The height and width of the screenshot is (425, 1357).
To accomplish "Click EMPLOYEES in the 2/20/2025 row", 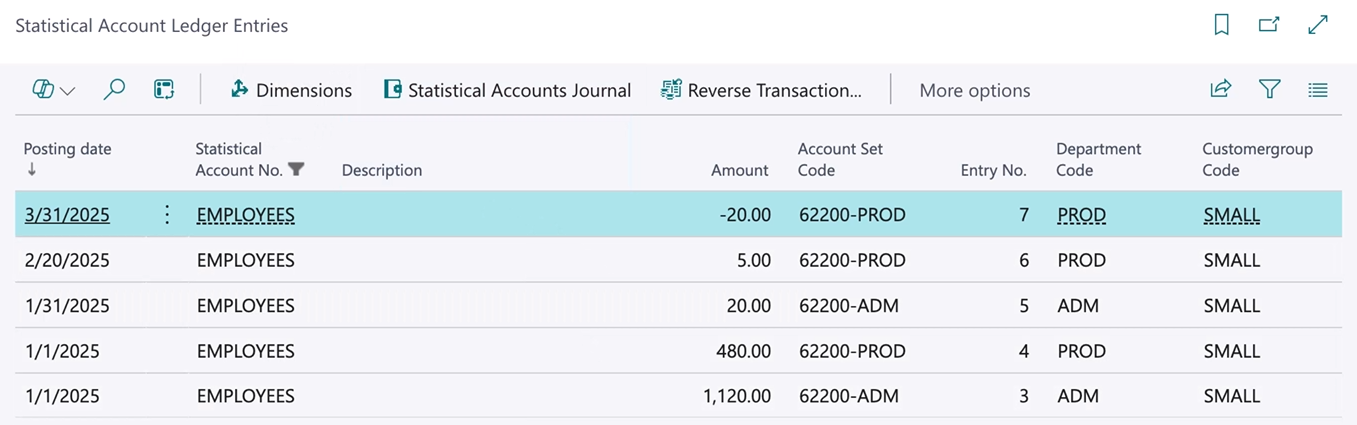I will pyautogui.click(x=245, y=260).
